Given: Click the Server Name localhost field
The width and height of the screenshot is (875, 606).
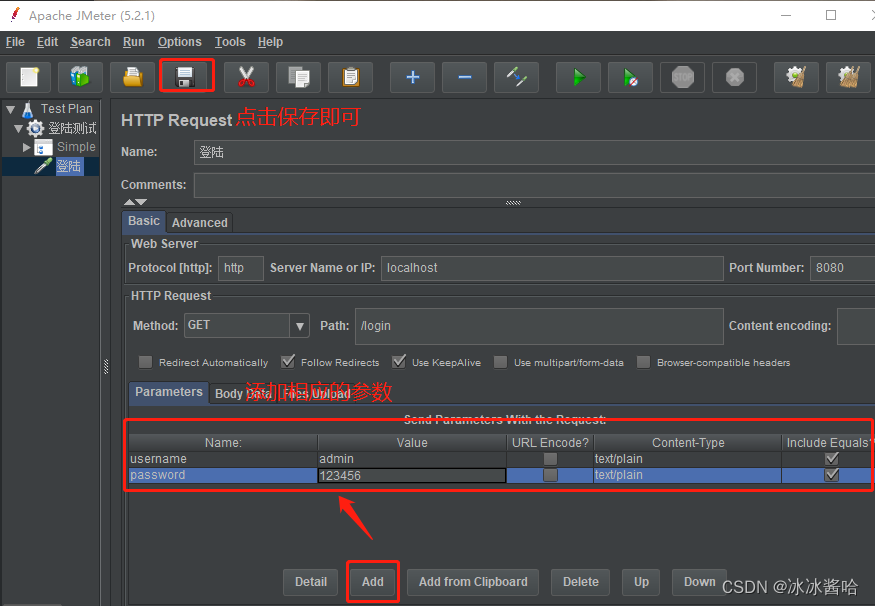Looking at the screenshot, I should coord(552,268).
